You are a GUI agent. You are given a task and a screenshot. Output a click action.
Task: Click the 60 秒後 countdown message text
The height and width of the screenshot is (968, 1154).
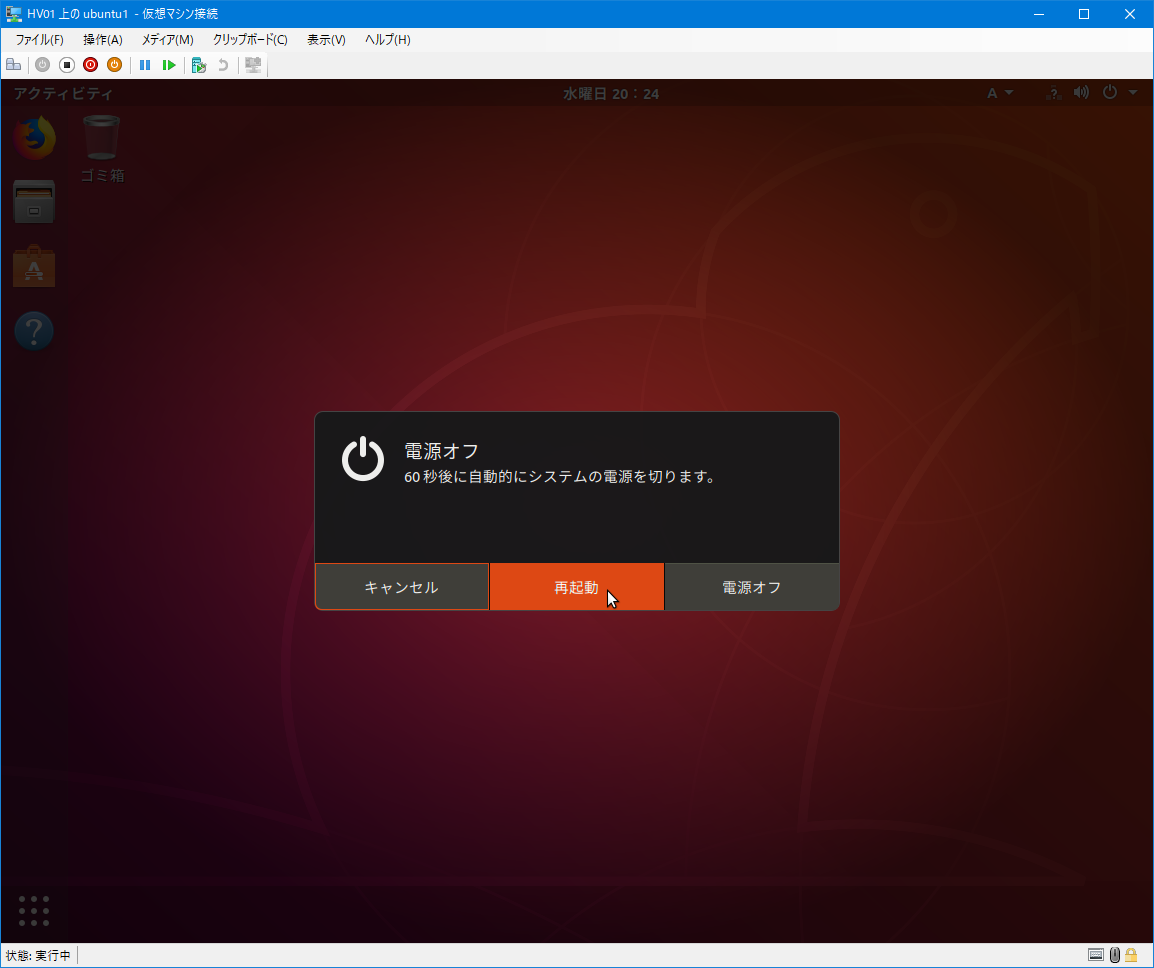click(560, 477)
